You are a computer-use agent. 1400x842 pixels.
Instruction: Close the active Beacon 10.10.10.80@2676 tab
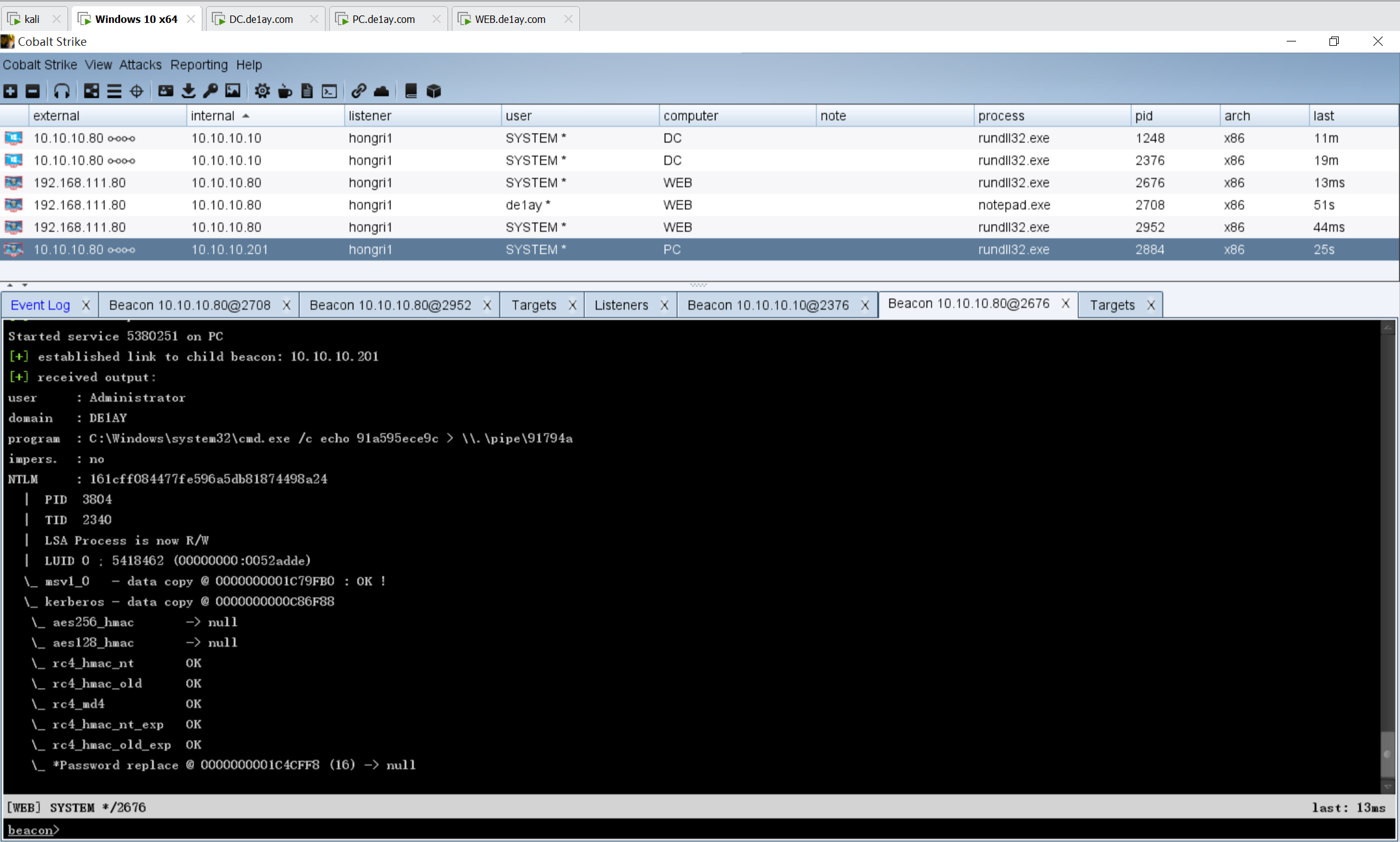(x=1065, y=303)
